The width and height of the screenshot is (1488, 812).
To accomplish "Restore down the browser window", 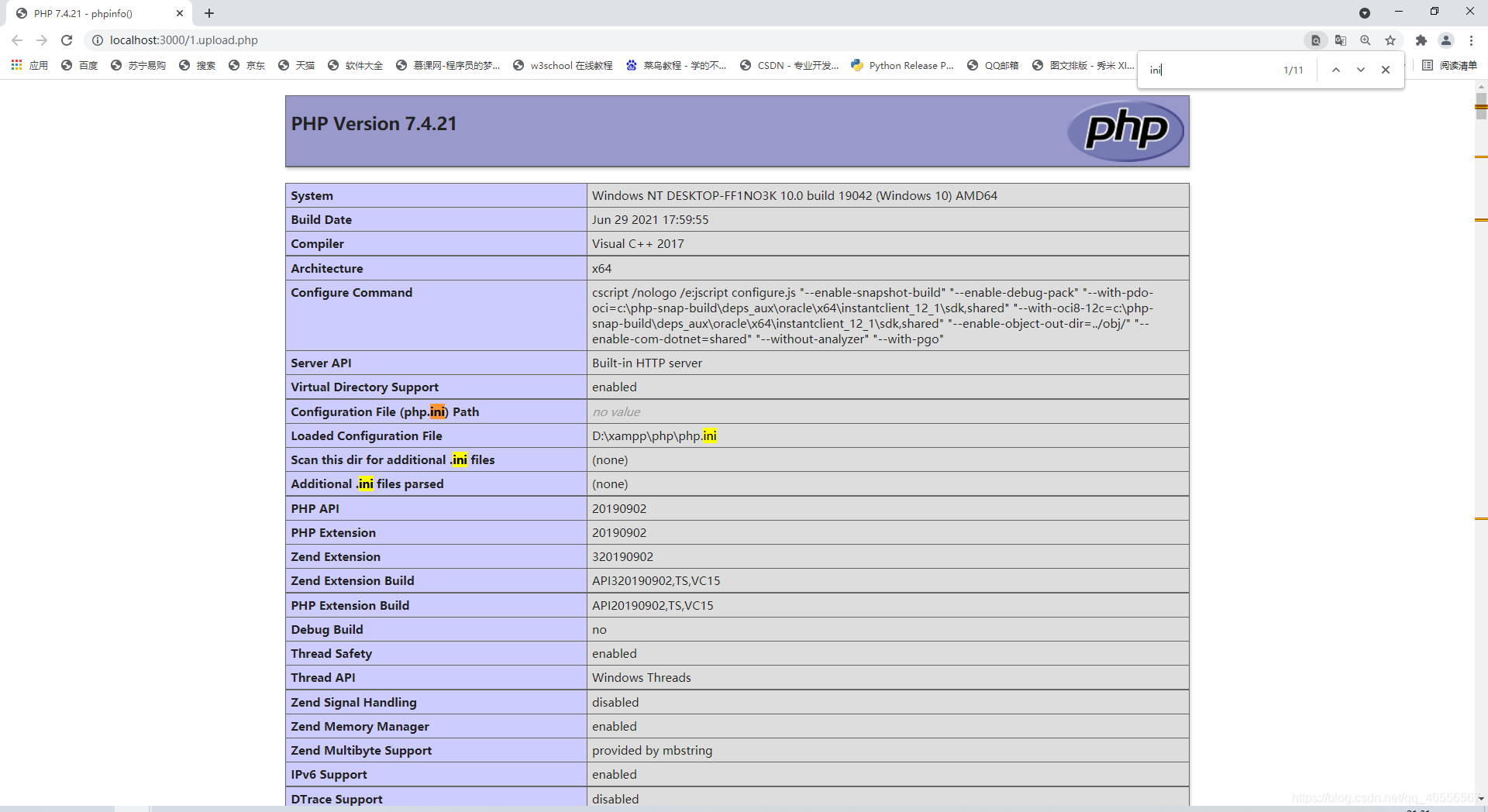I will point(1434,12).
